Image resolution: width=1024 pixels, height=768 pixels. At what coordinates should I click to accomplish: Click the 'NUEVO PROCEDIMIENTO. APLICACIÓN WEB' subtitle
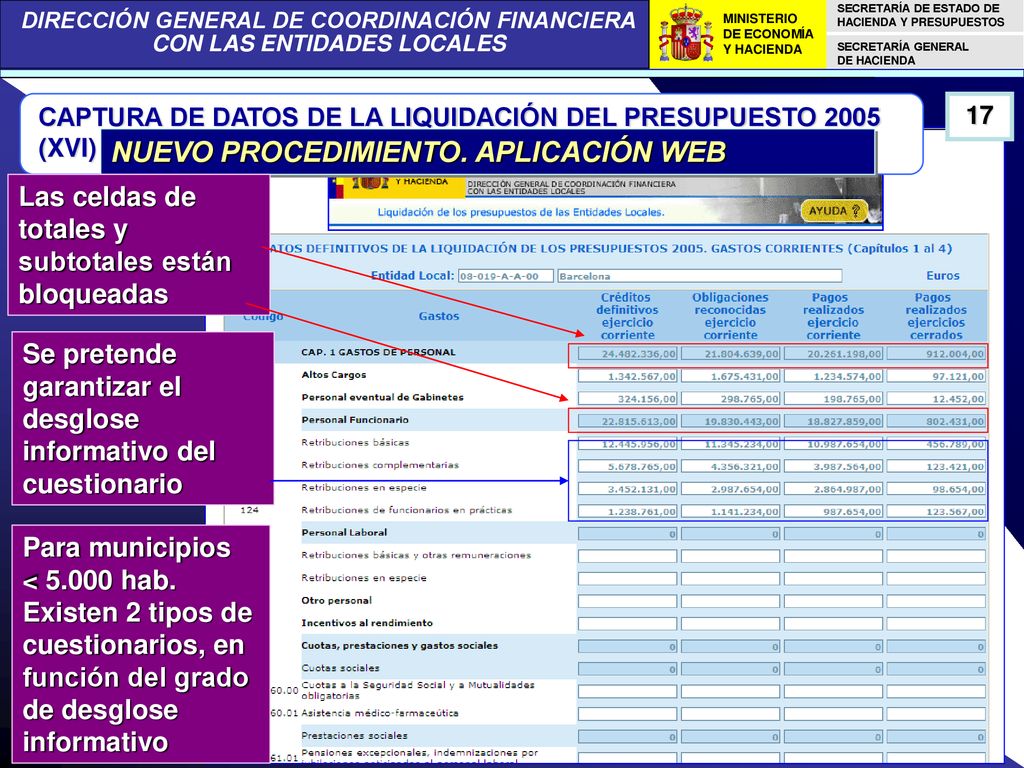419,152
